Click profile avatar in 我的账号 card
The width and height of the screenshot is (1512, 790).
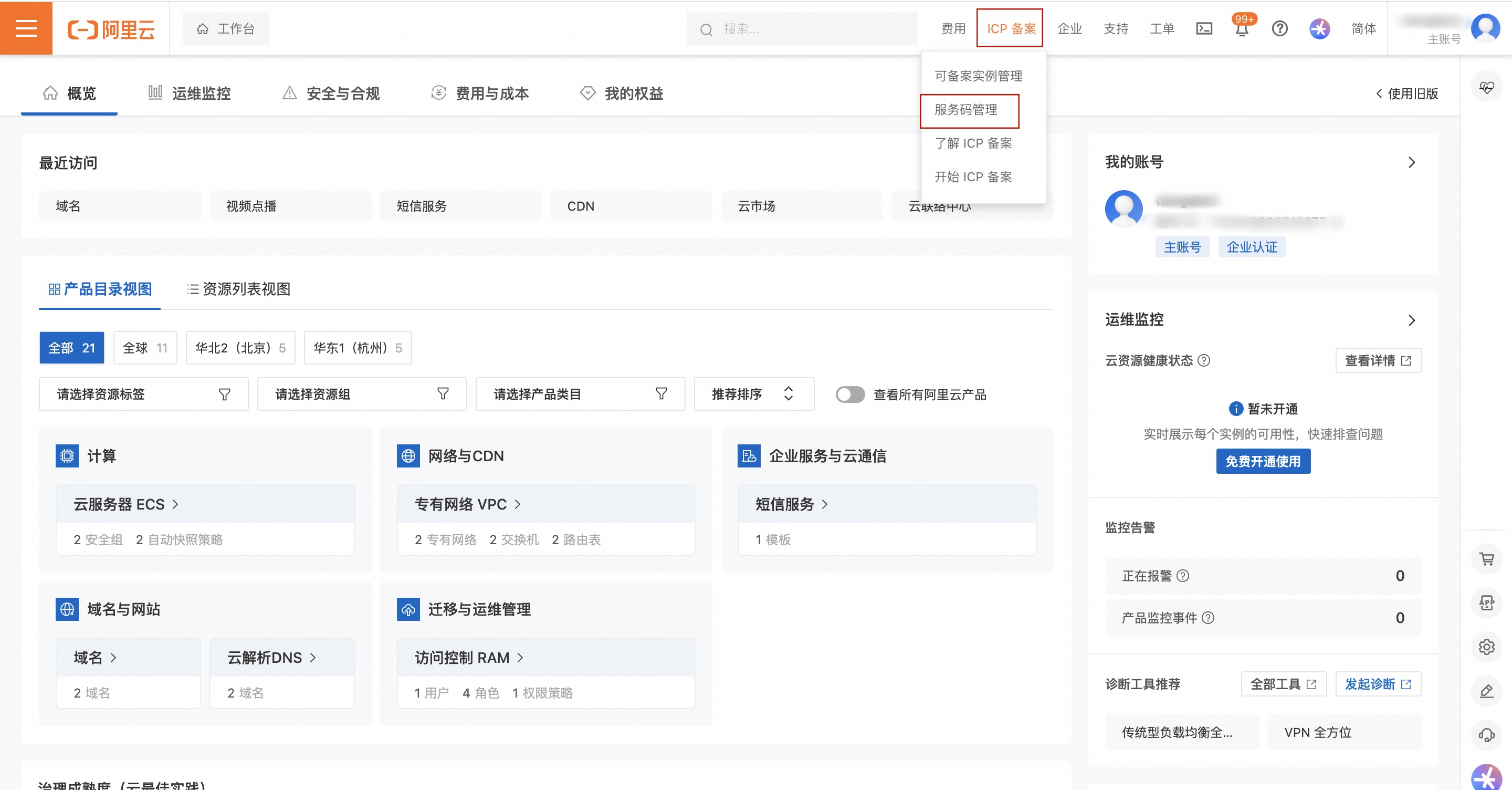1123,209
